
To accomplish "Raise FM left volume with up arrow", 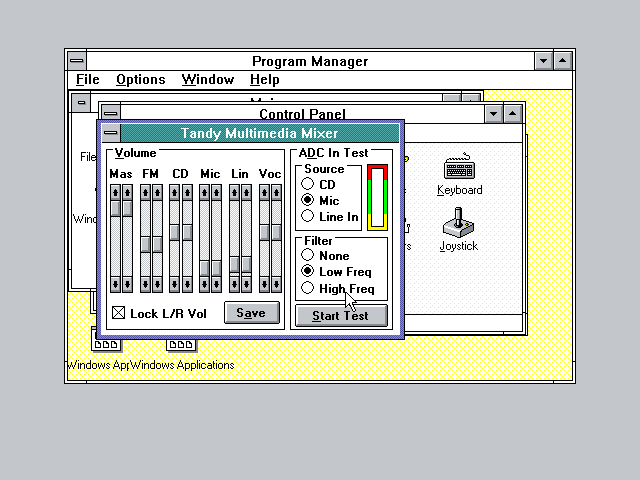I will click(x=145, y=192).
